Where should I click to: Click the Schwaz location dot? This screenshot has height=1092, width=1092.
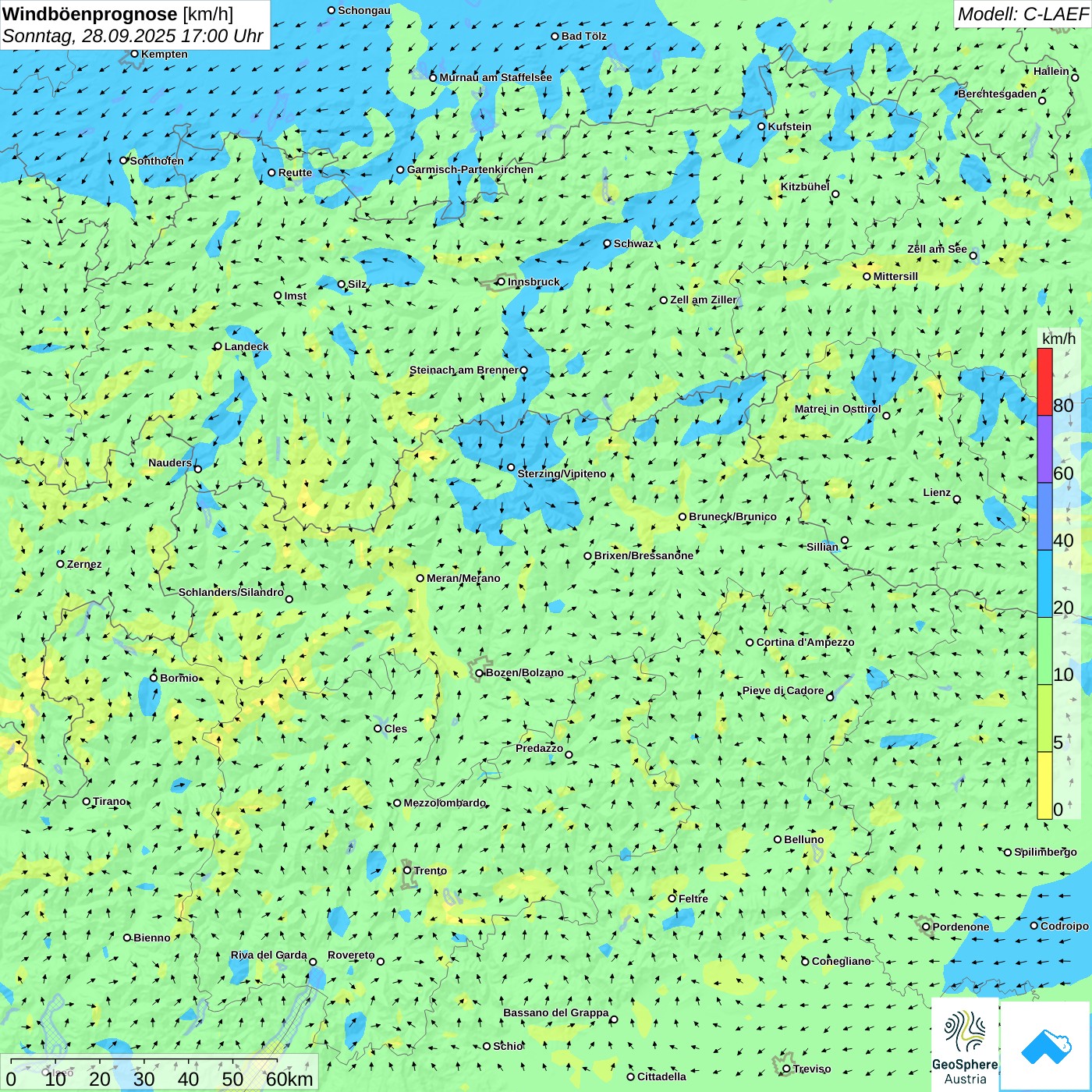pyautogui.click(x=607, y=243)
